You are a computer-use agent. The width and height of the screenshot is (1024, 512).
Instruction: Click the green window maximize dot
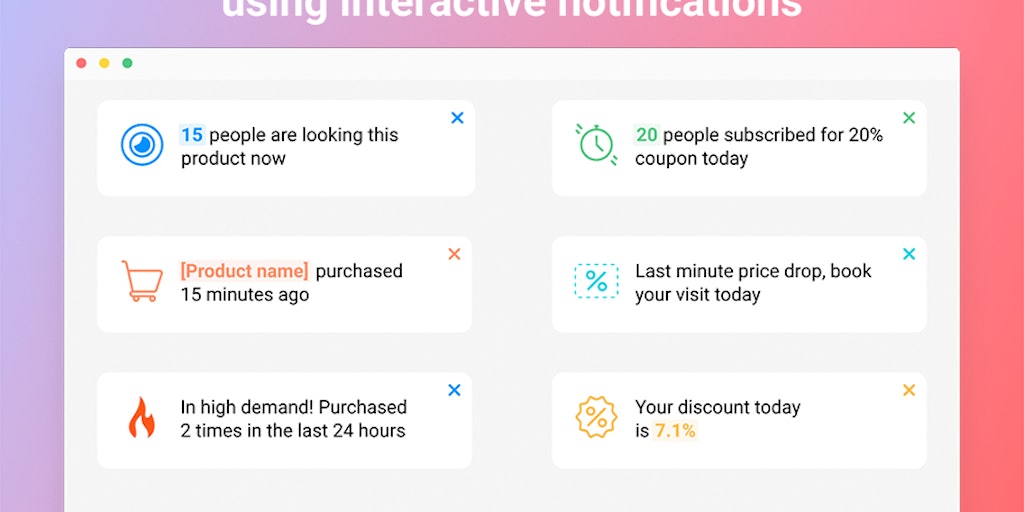[x=127, y=63]
